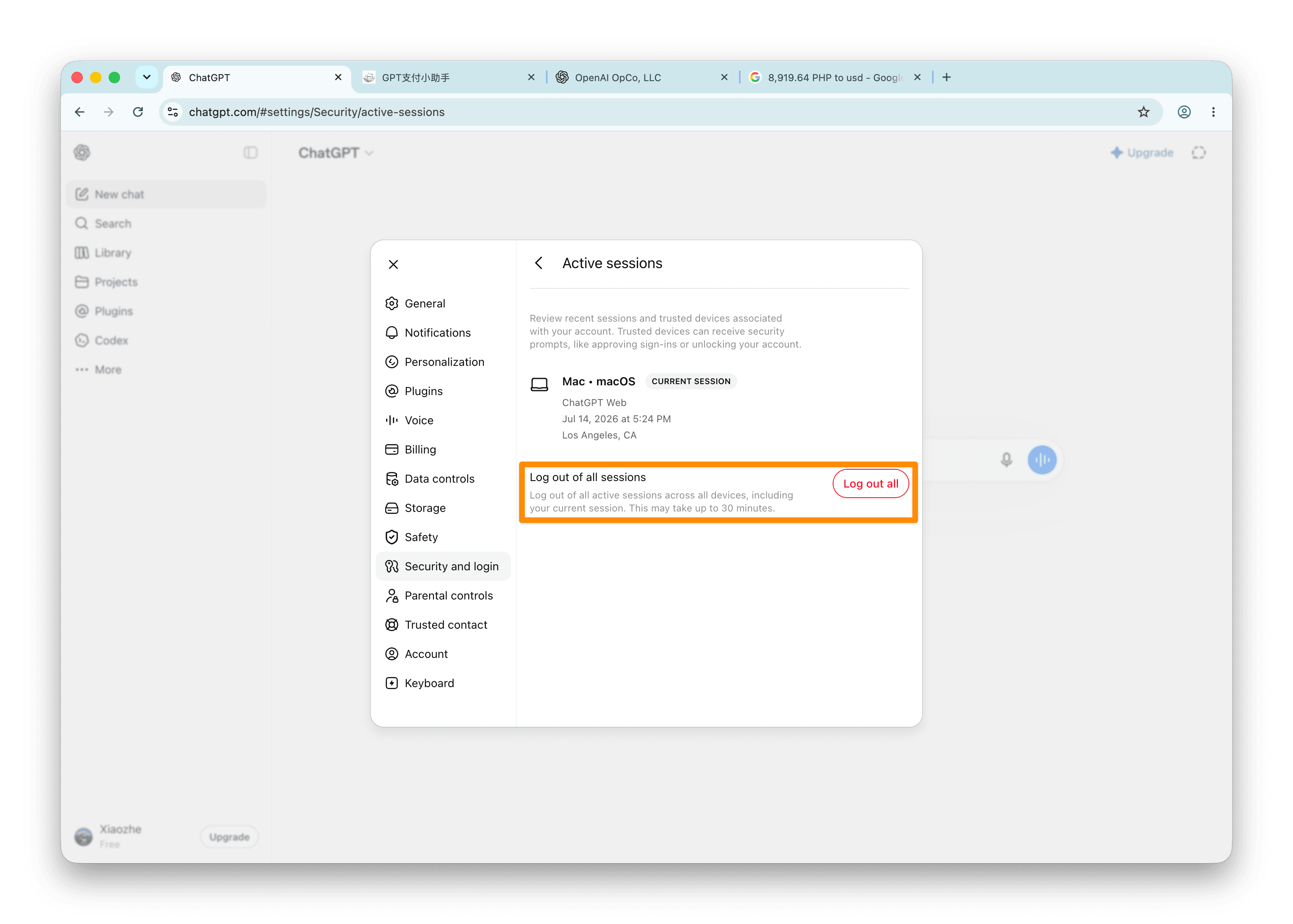Open Projects in the sidebar
Image resolution: width=1293 pixels, height=924 pixels.
point(167,281)
